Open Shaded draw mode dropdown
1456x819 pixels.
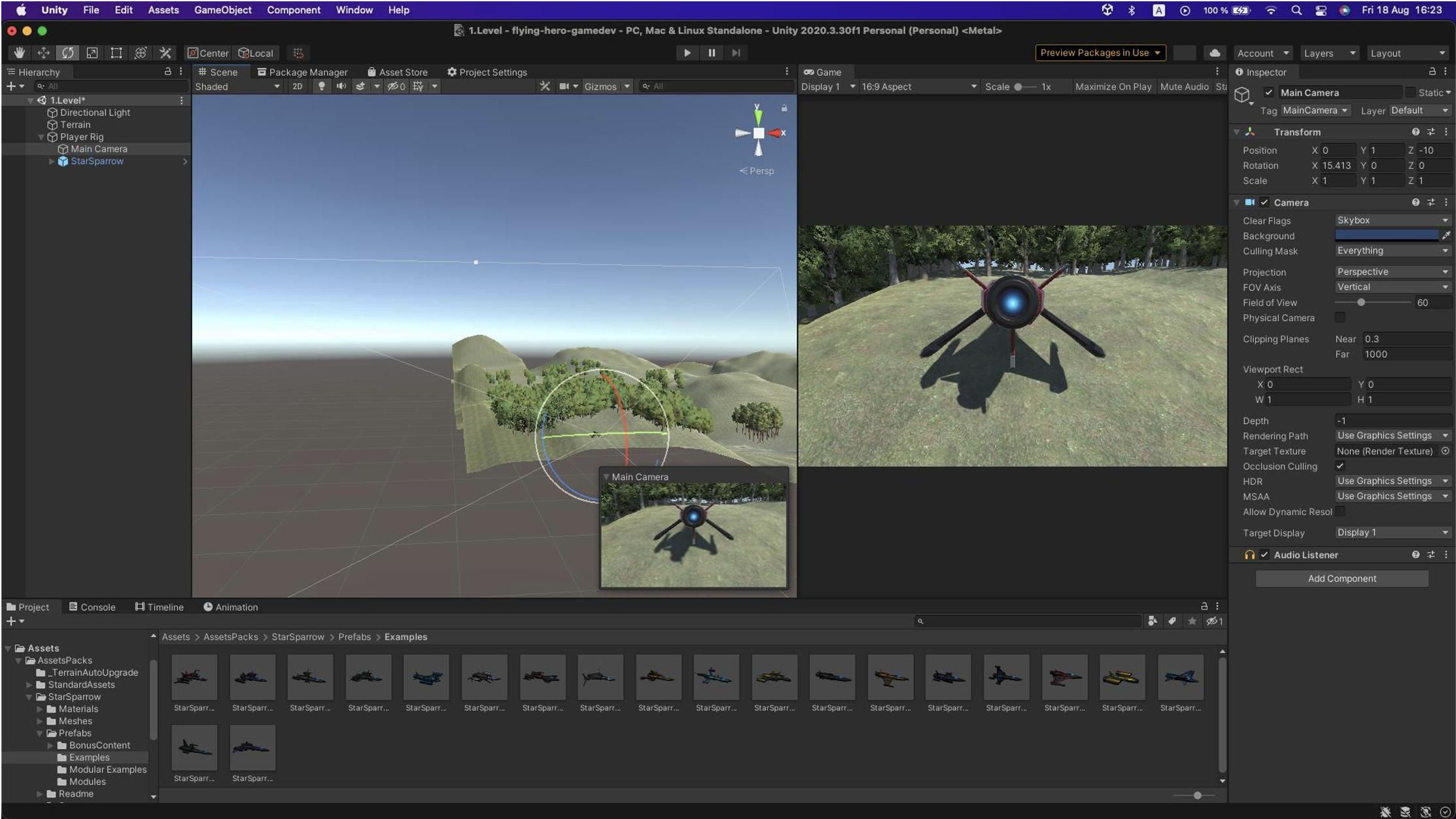(x=237, y=86)
